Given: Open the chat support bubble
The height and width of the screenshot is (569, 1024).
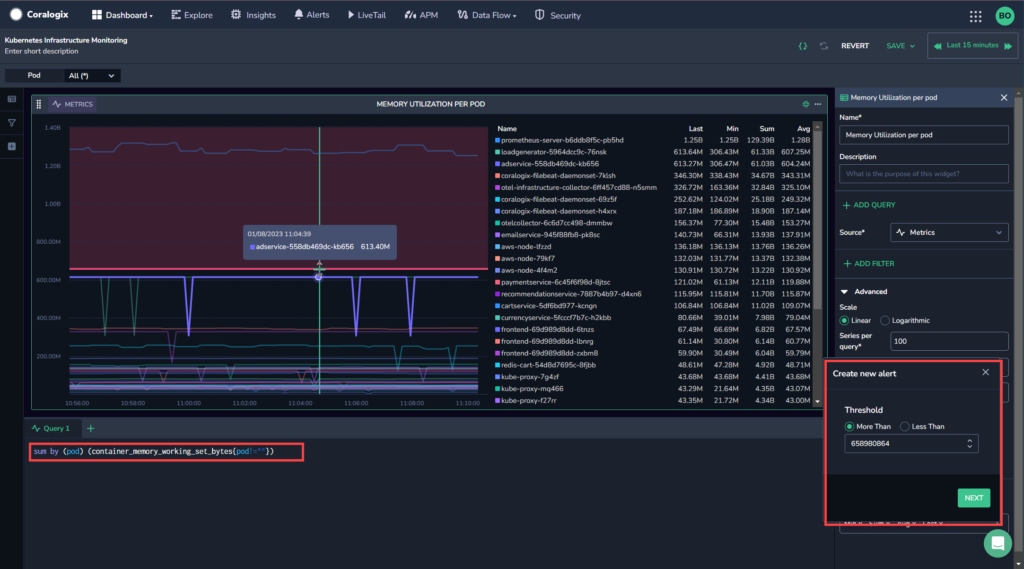Looking at the screenshot, I should click(x=997, y=544).
